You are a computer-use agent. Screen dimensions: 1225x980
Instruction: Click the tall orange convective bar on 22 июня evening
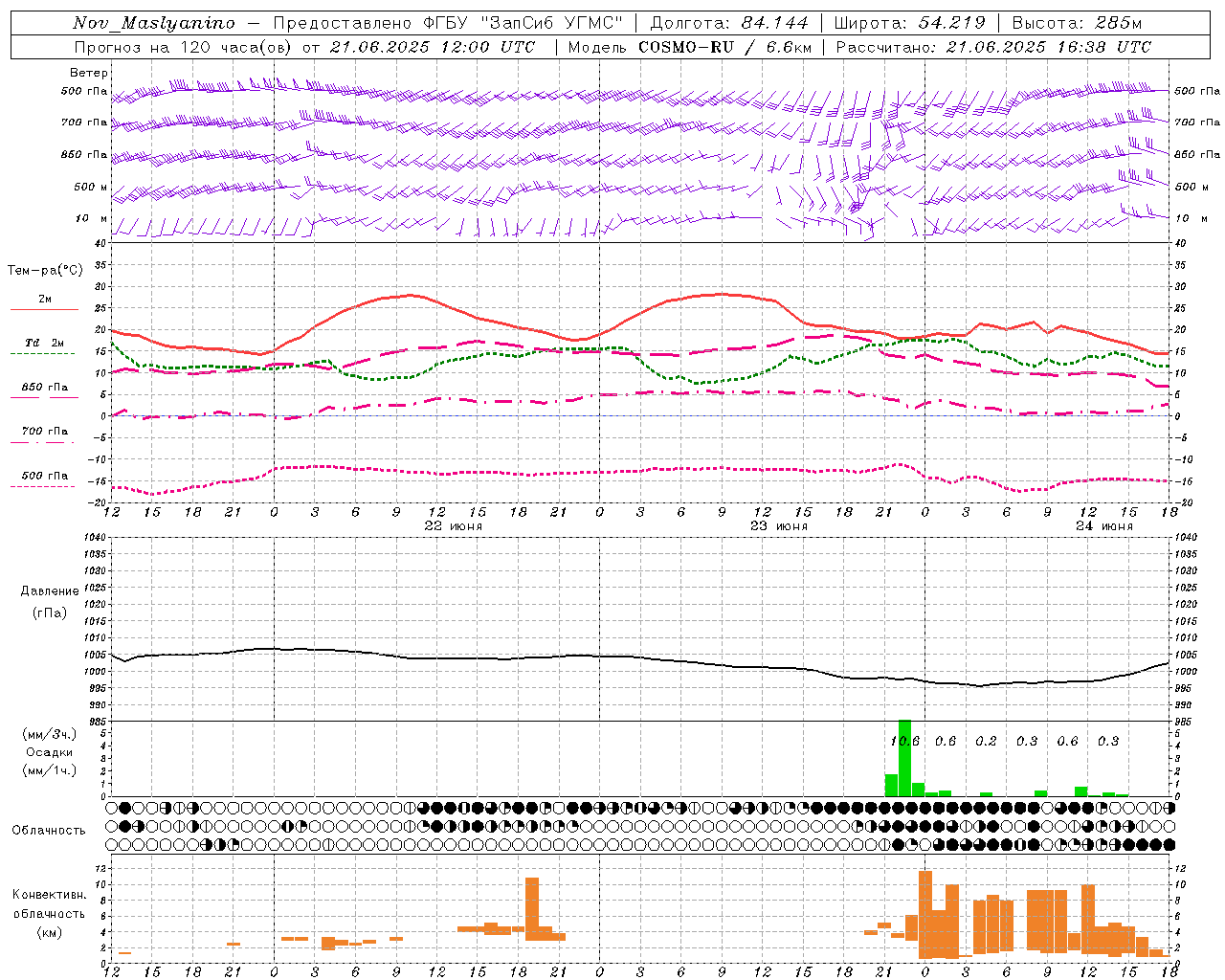pos(532,909)
